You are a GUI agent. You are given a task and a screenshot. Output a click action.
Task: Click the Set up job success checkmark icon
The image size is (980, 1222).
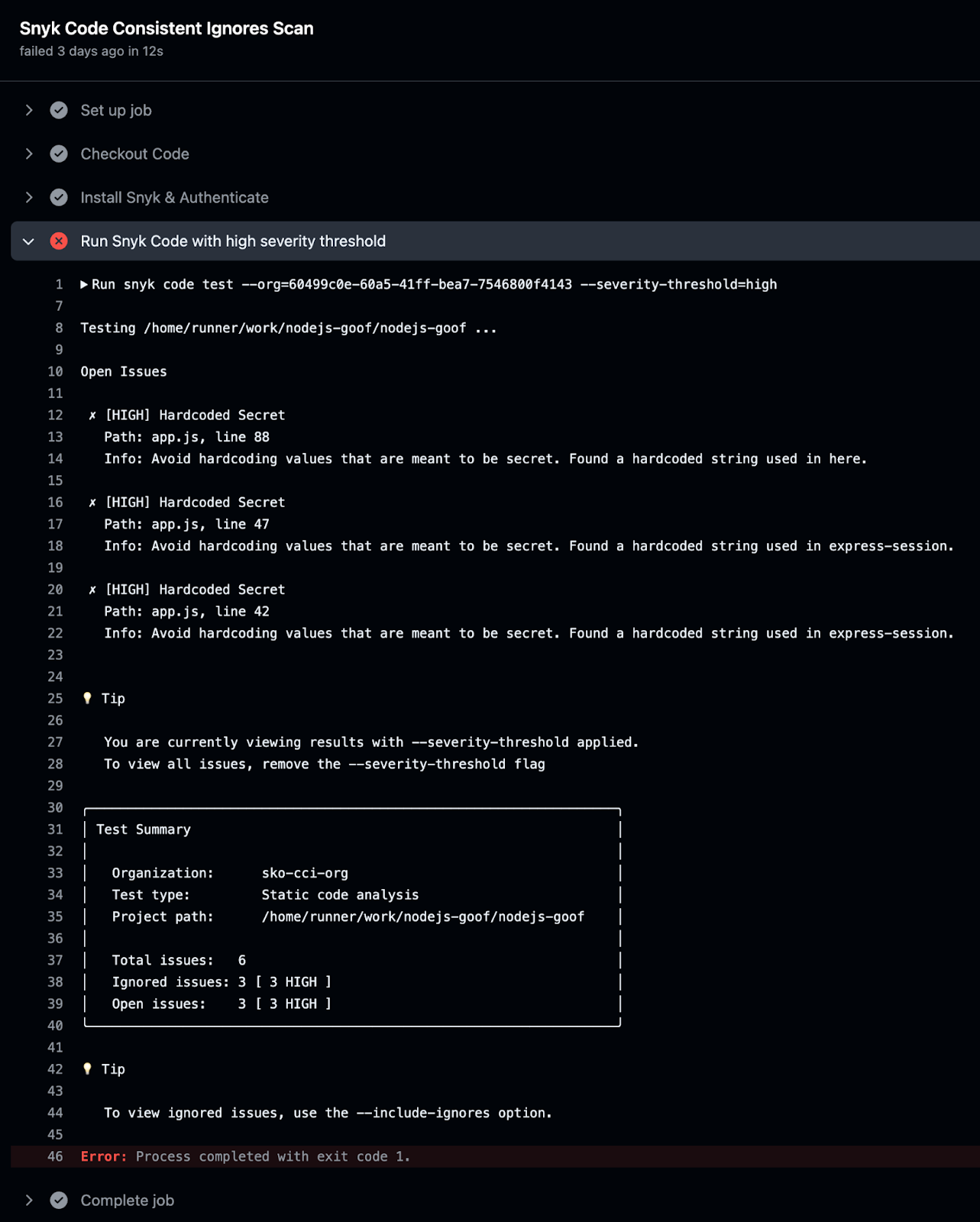tap(59, 111)
